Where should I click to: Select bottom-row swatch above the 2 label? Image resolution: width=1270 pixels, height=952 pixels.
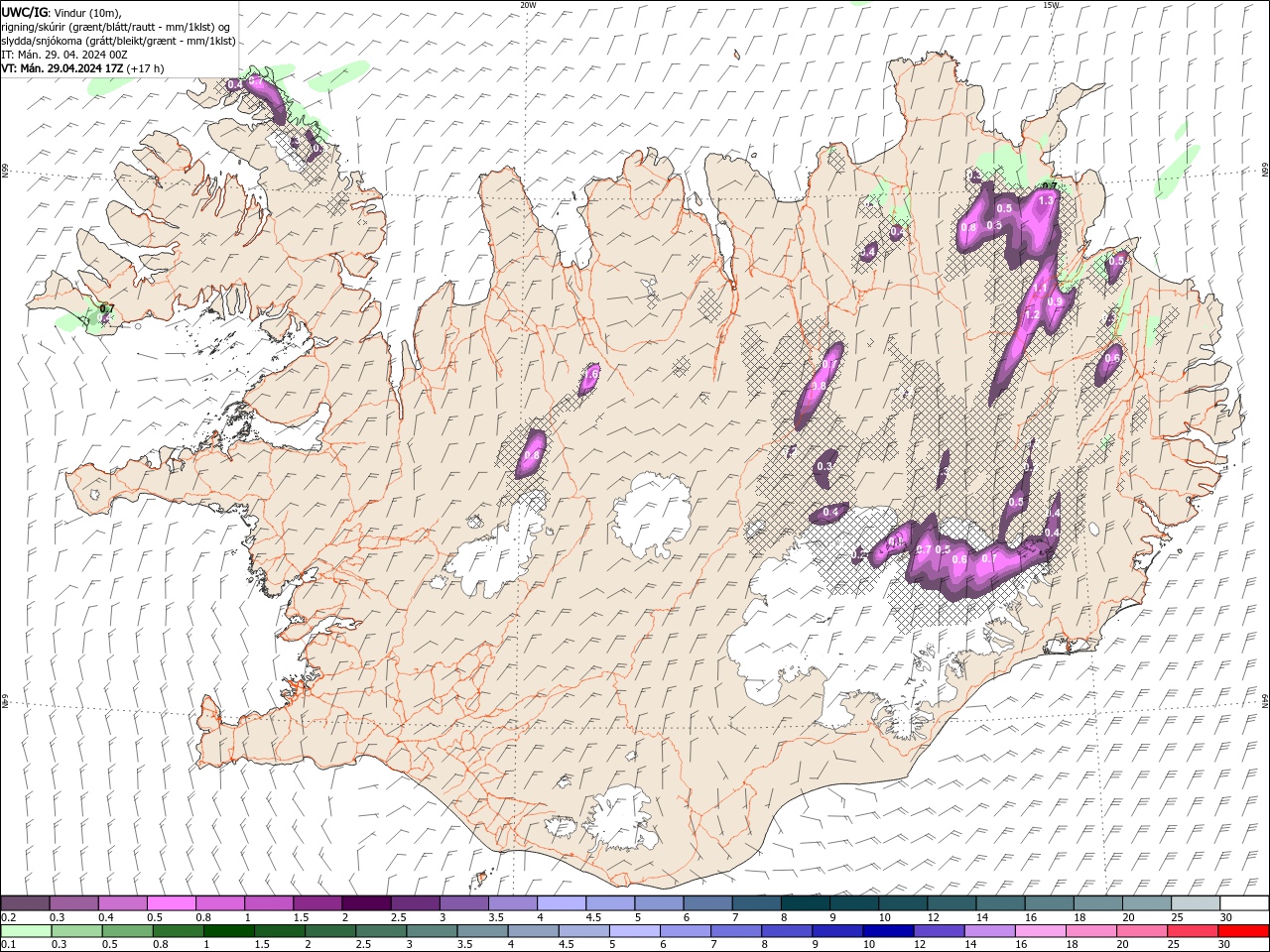tap(330, 931)
